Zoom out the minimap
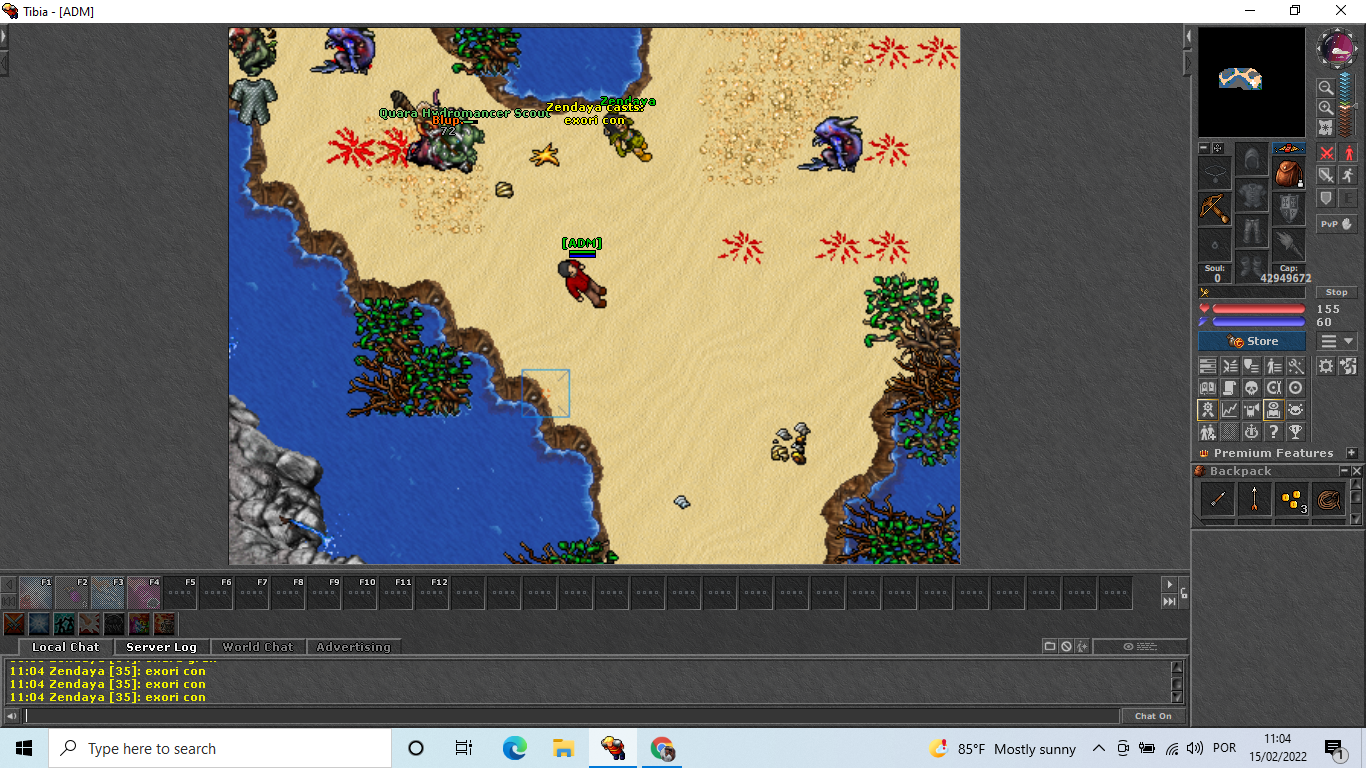The image size is (1366, 768). tap(1327, 87)
